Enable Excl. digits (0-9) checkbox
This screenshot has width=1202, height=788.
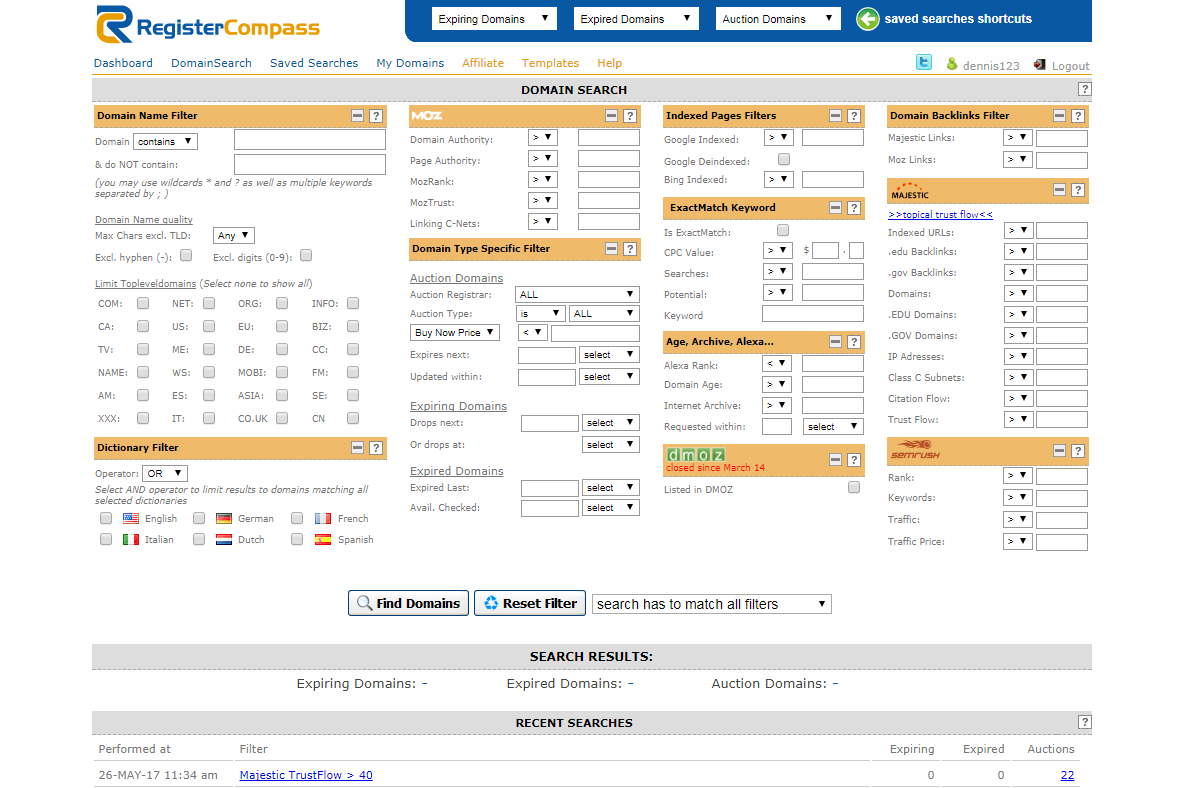pyautogui.click(x=306, y=256)
